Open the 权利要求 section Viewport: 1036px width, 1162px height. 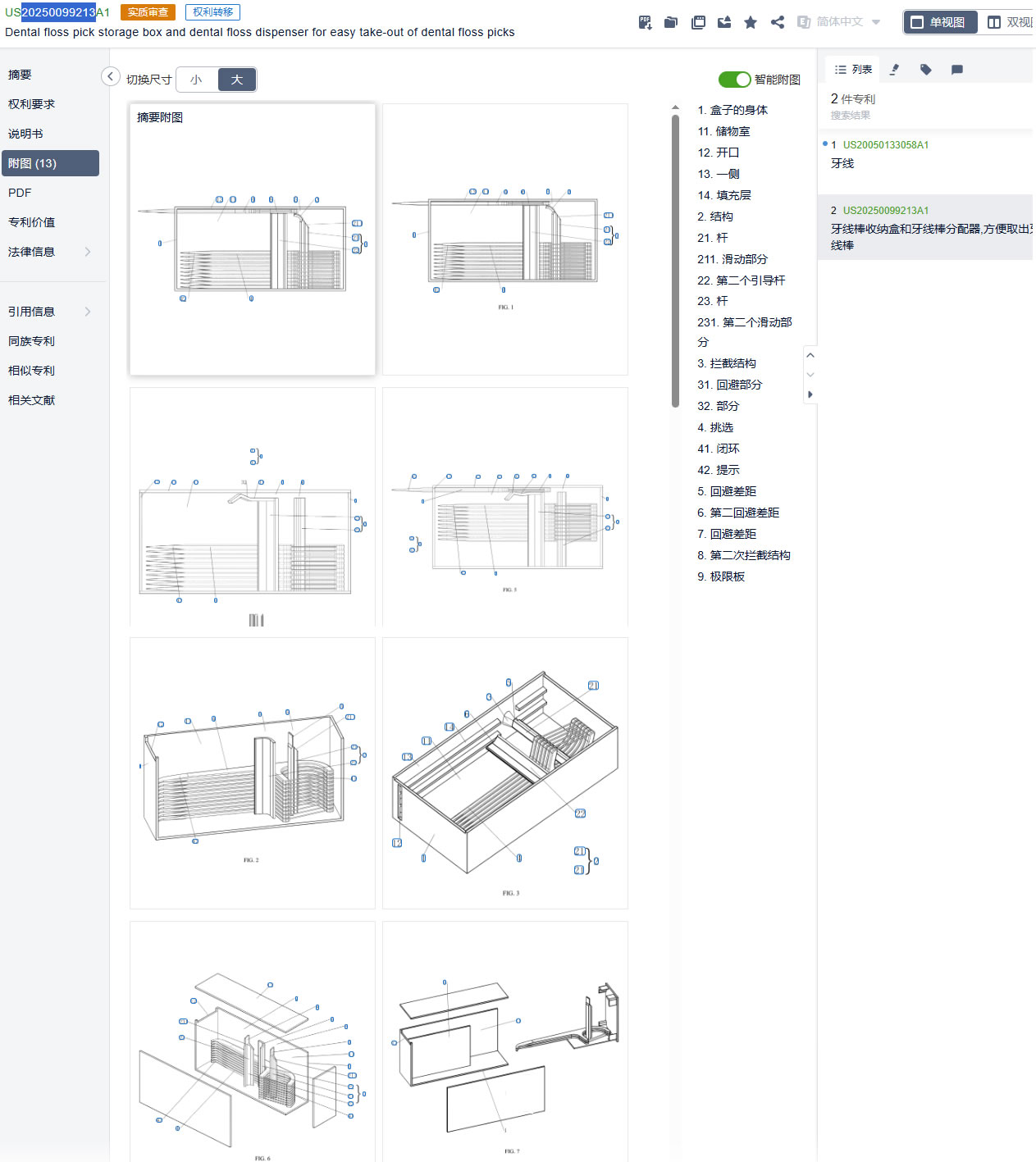[x=32, y=104]
